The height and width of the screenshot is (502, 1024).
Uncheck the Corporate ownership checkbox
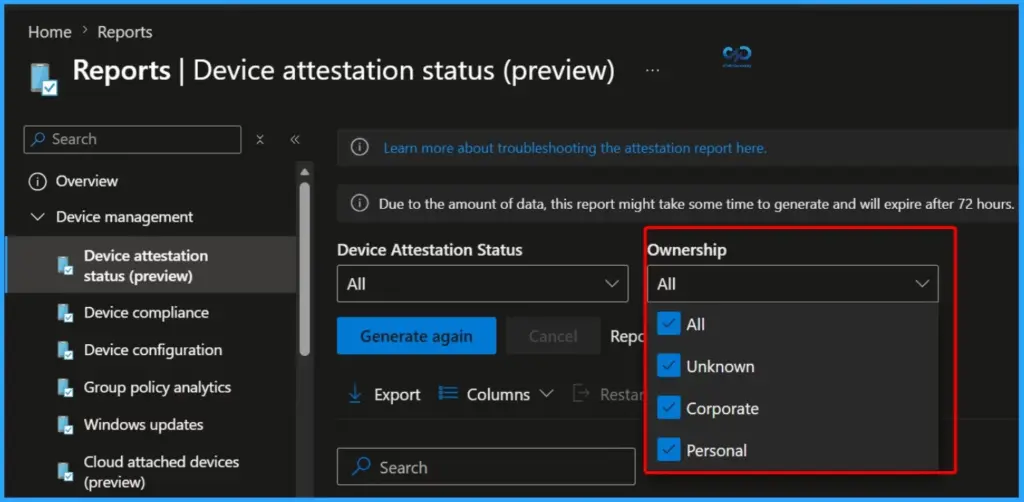click(x=669, y=408)
